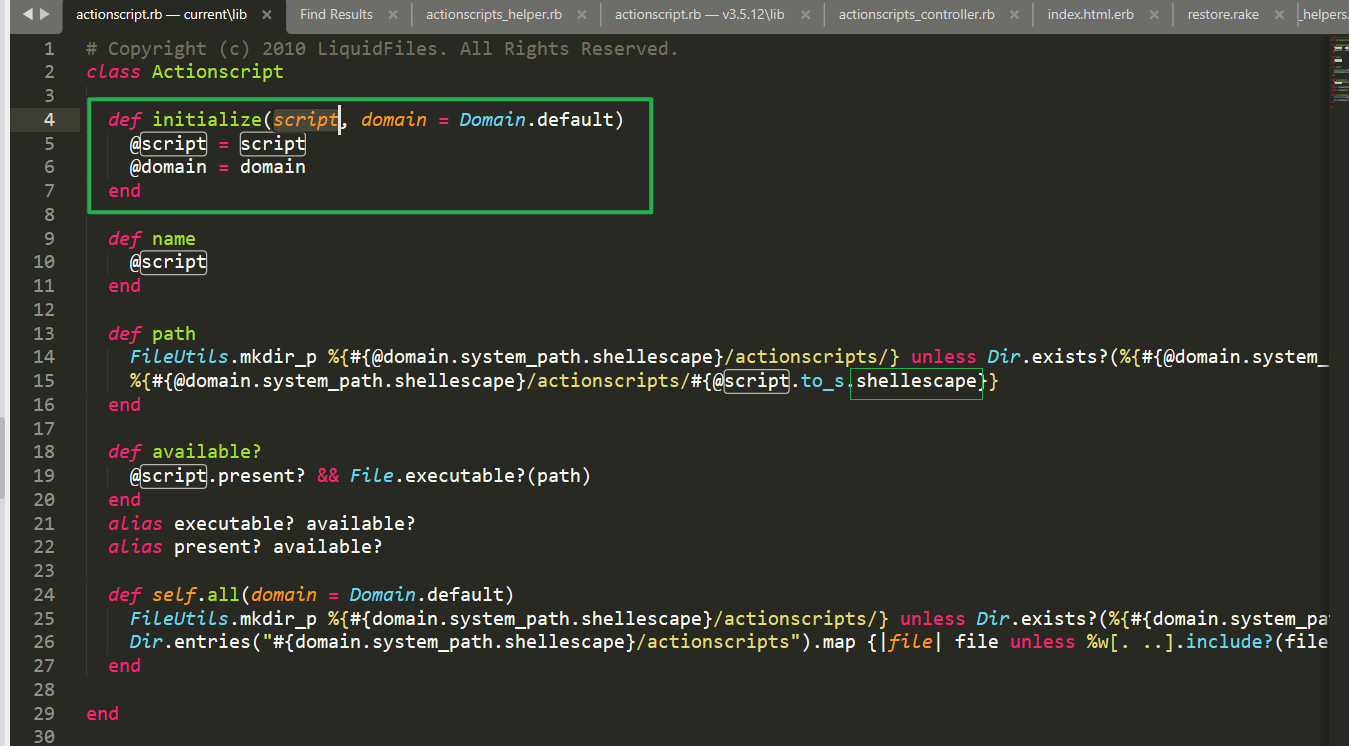Click line number 18 in the gutter
Screen dimensions: 1349x746
pos(45,452)
